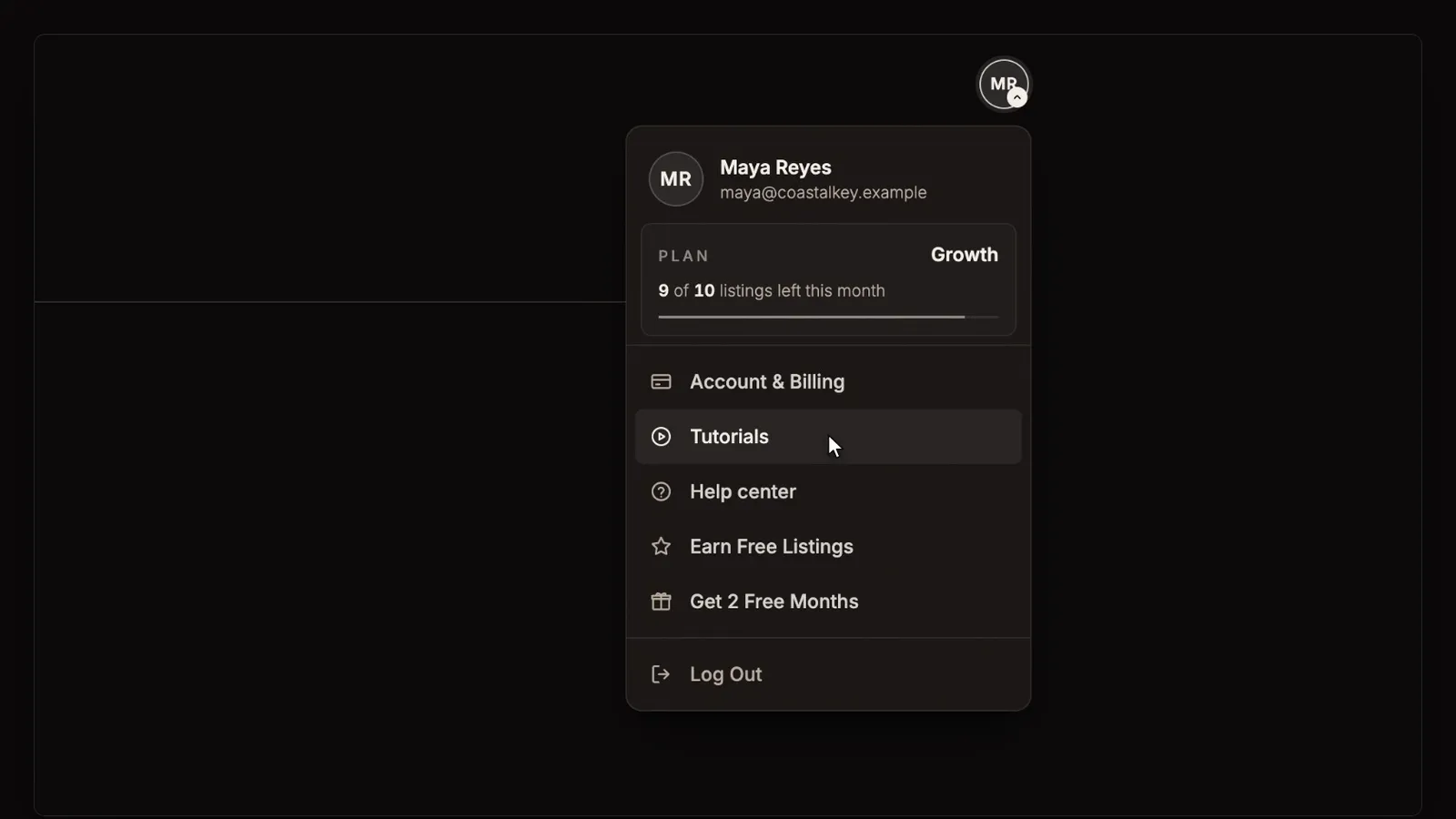This screenshot has width=1456, height=819.
Task: Open Account & Billing
Action: 828,382
